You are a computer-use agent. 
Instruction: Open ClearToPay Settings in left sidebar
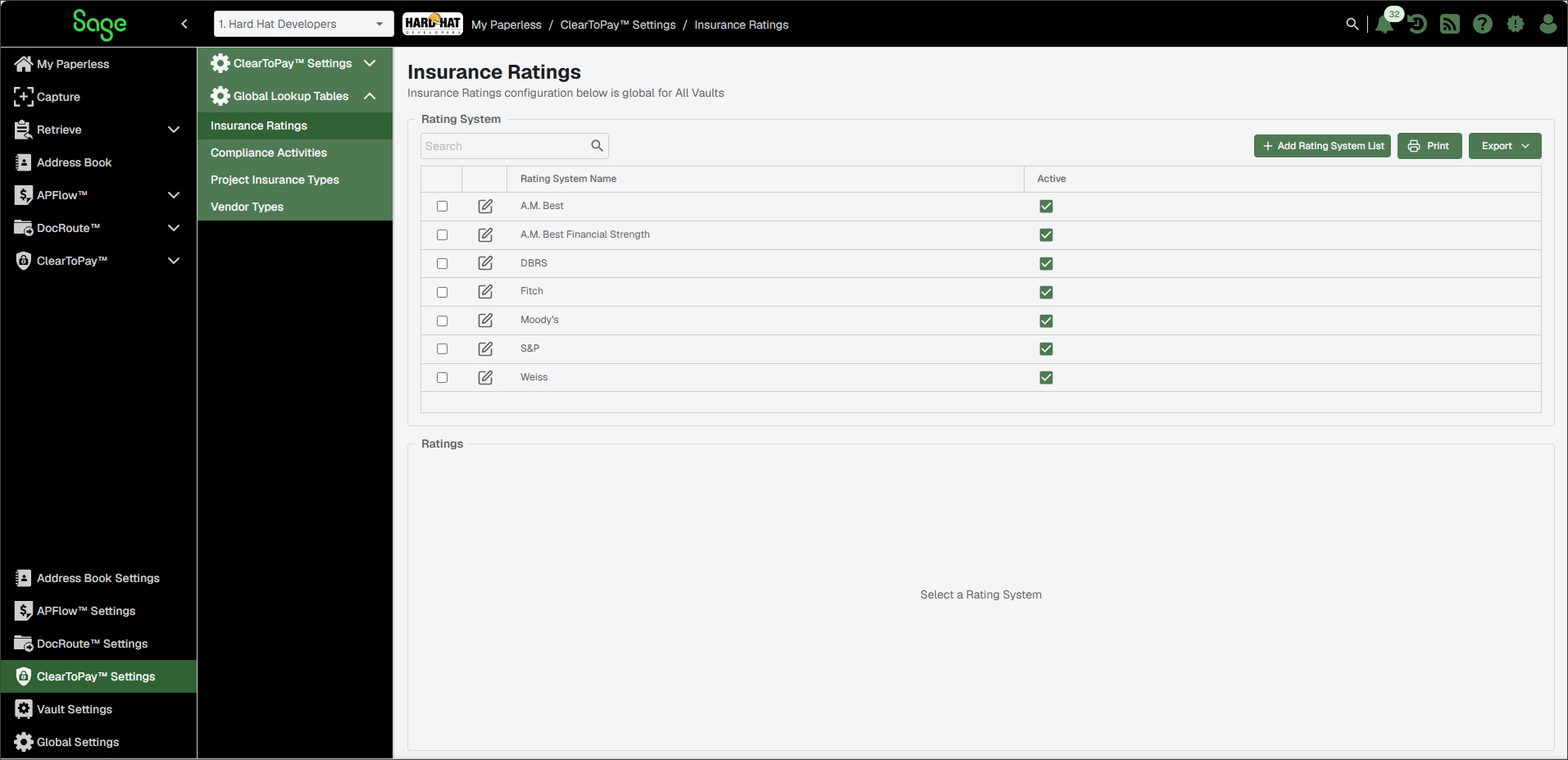[x=98, y=676]
